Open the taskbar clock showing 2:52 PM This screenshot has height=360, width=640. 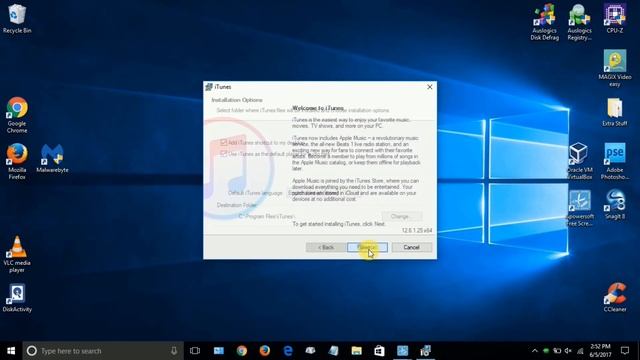pos(600,351)
